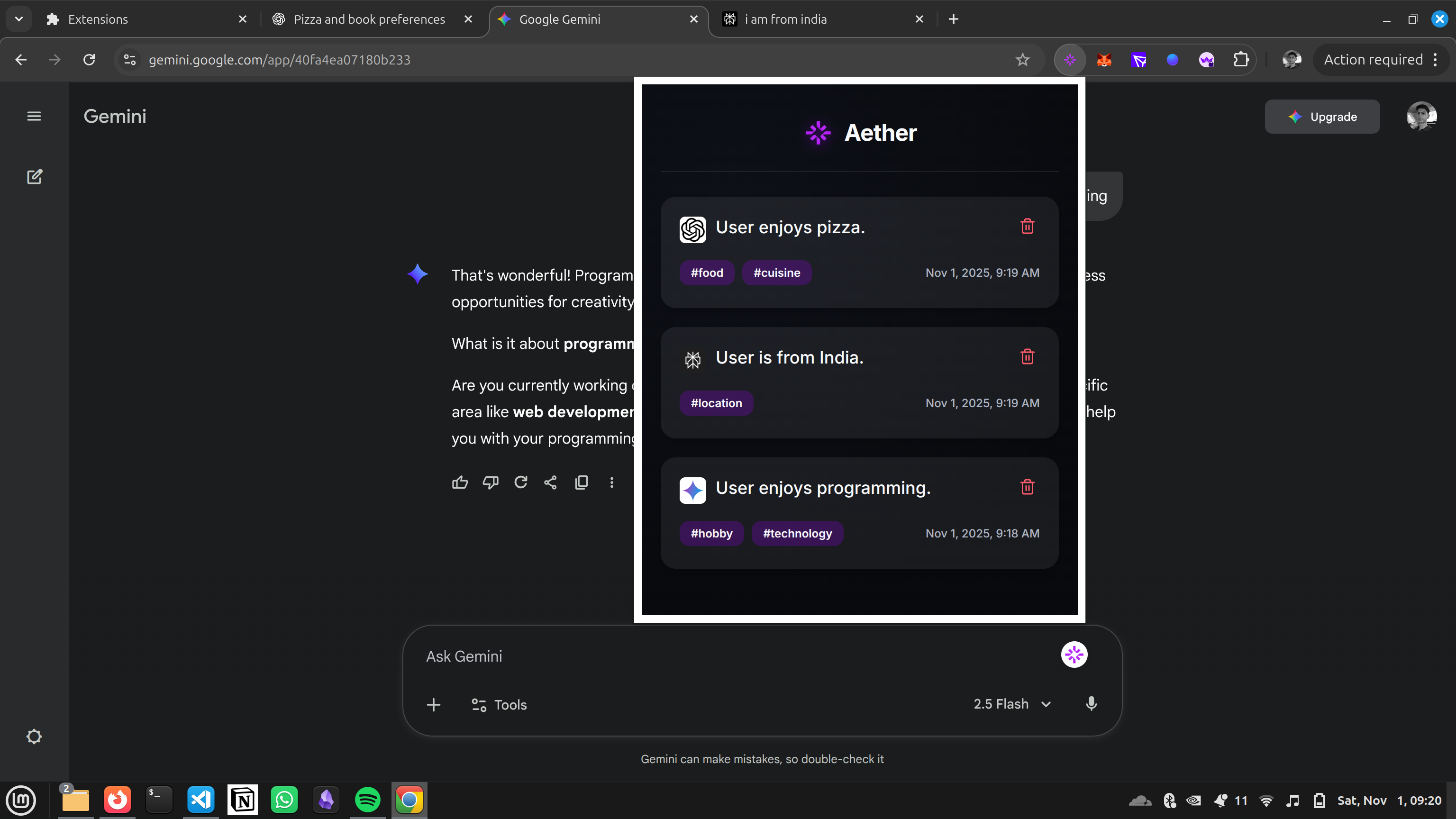Viewport: 1456px width, 819px height.
Task: Open the tab search dropdown arrow
Action: coord(18,19)
